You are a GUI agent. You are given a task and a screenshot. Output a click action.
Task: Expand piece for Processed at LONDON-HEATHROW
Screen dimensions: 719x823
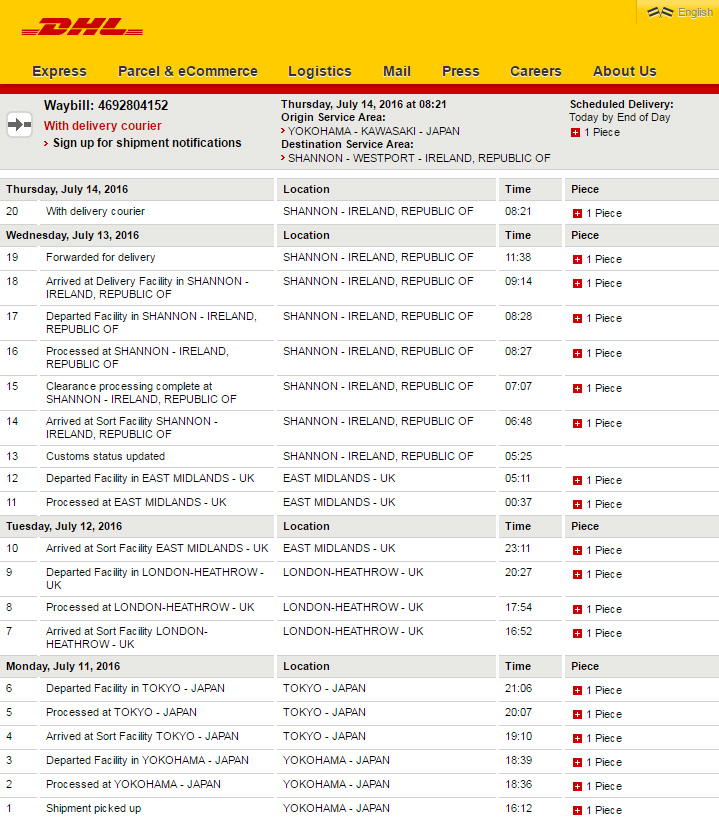tap(577, 610)
